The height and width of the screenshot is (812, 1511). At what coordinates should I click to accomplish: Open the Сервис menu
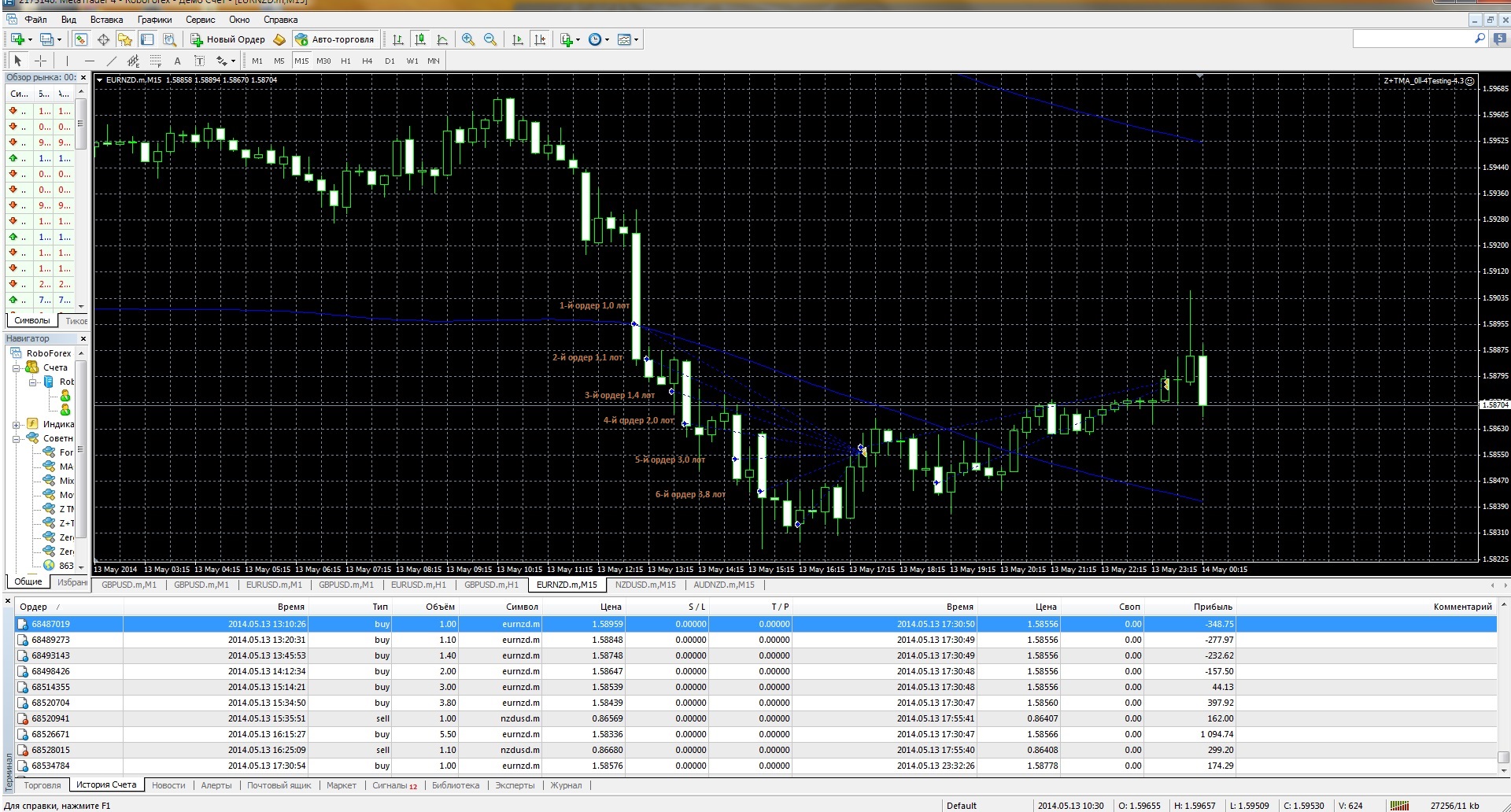pos(201,20)
